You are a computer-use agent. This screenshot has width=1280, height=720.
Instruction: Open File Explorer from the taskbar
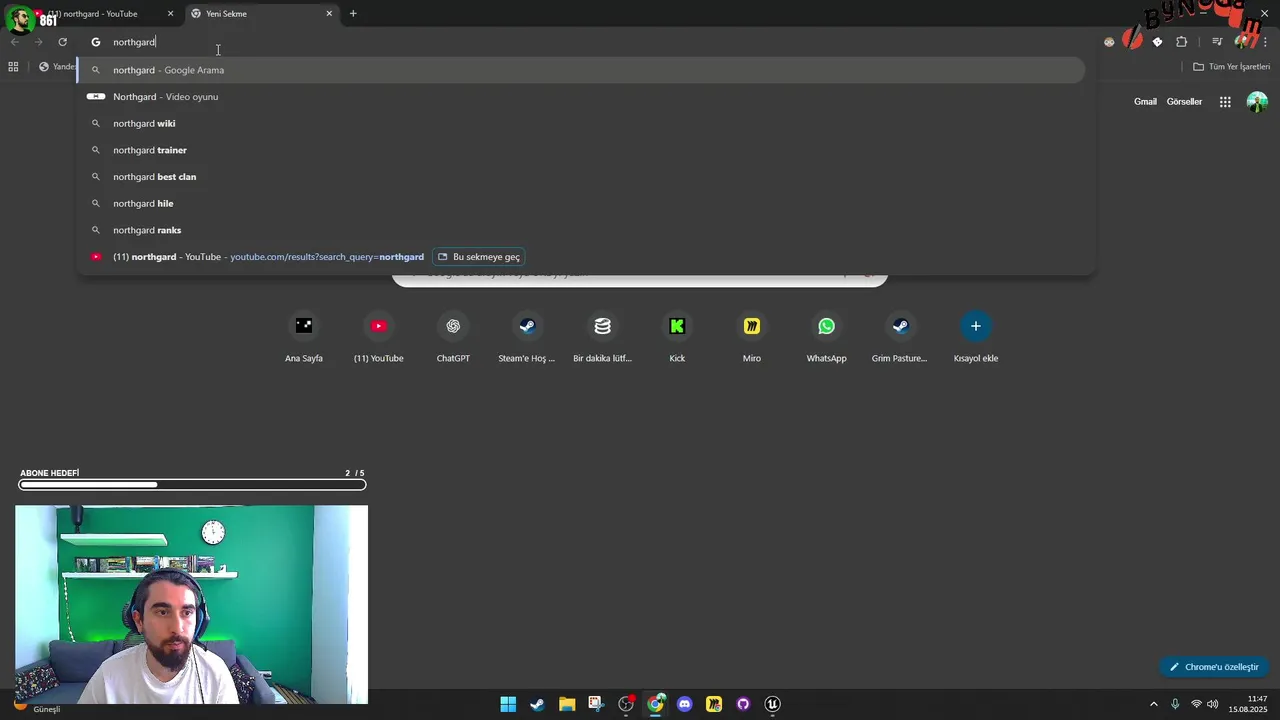(x=567, y=704)
